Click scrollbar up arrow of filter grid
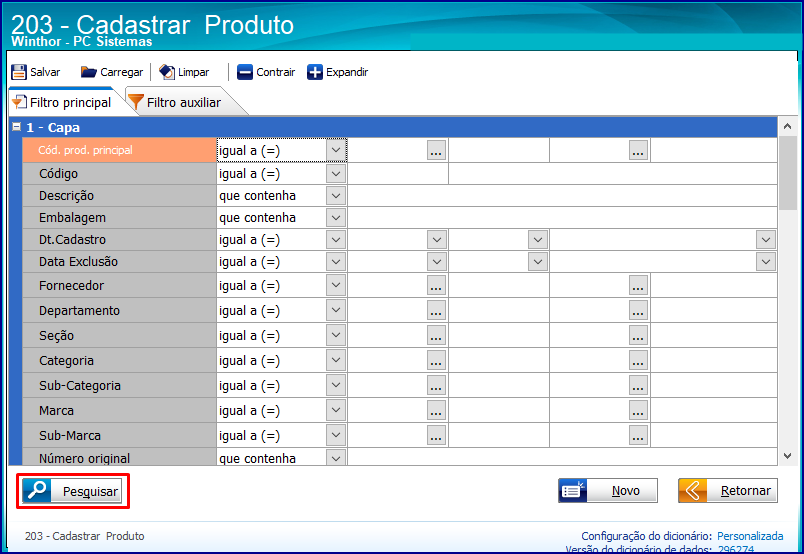 (x=788, y=126)
